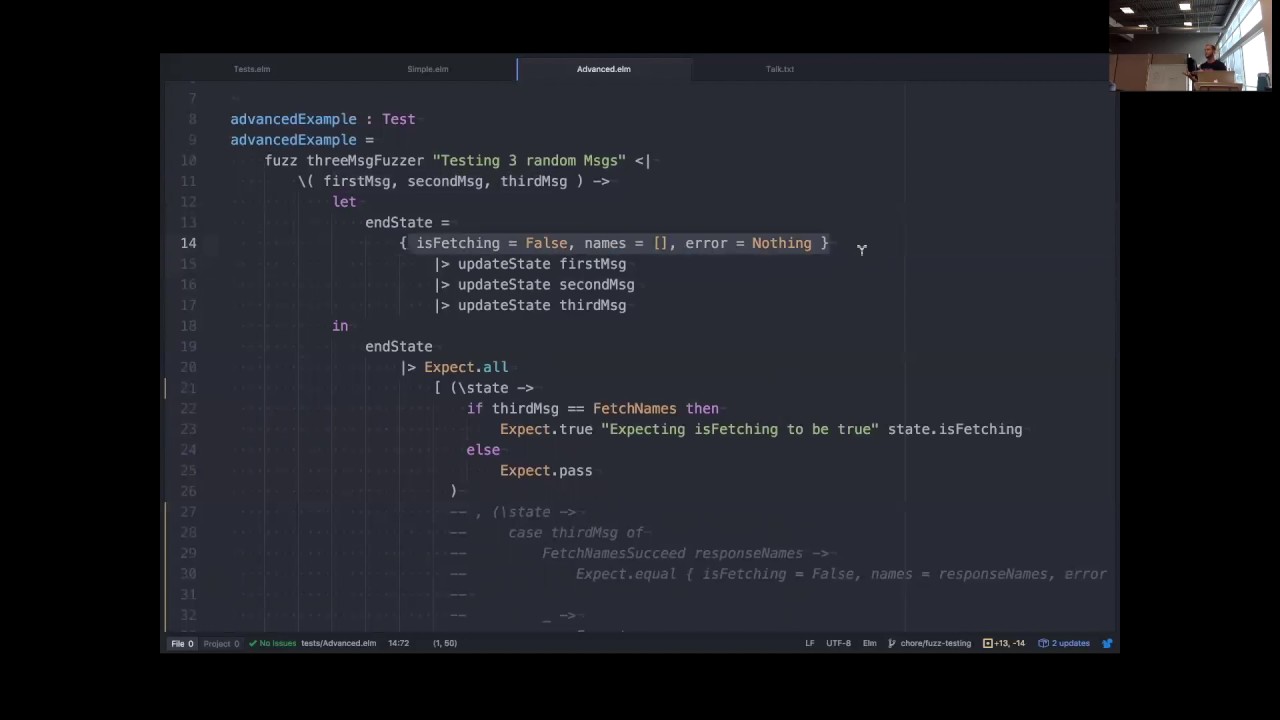Click updateState secondMsg on line 16

click(x=546, y=284)
